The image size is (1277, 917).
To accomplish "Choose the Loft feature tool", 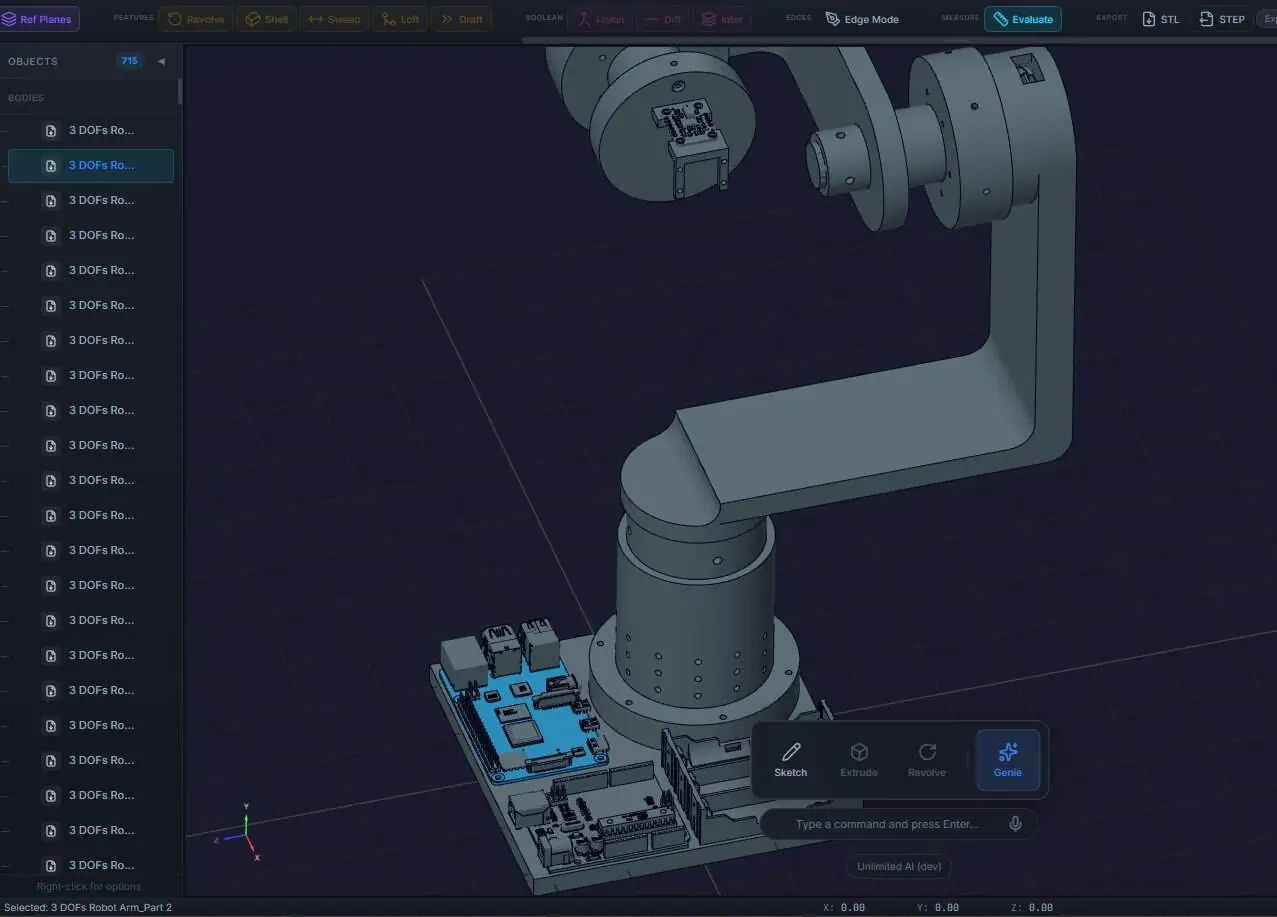I will pos(400,19).
